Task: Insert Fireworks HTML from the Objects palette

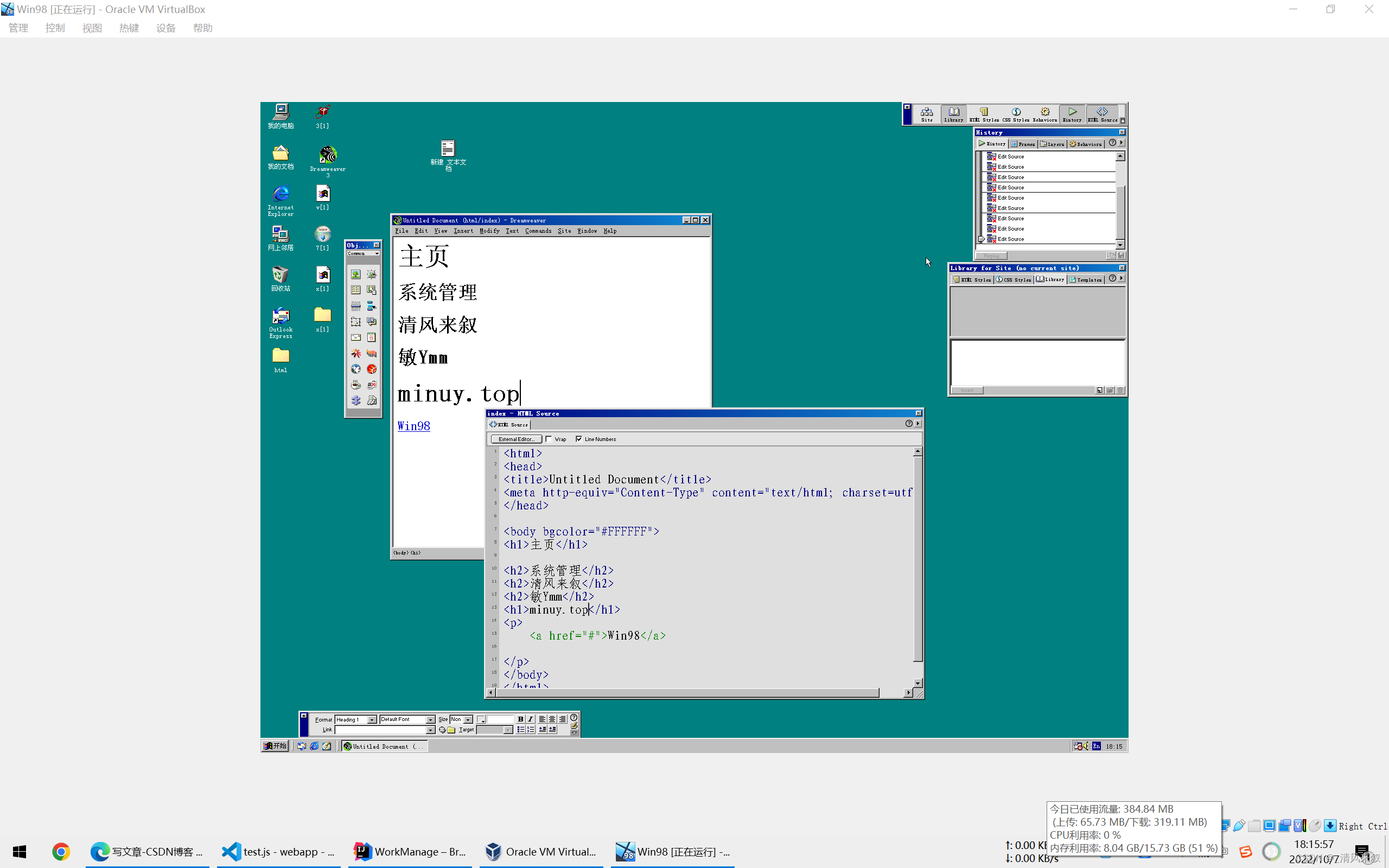Action: pos(371,369)
